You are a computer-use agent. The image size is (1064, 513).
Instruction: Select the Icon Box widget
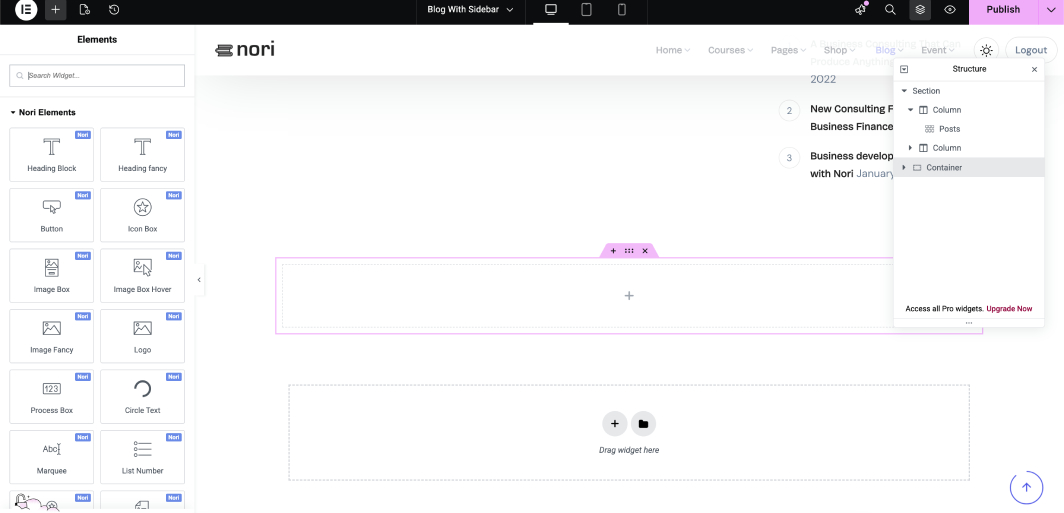click(x=142, y=215)
